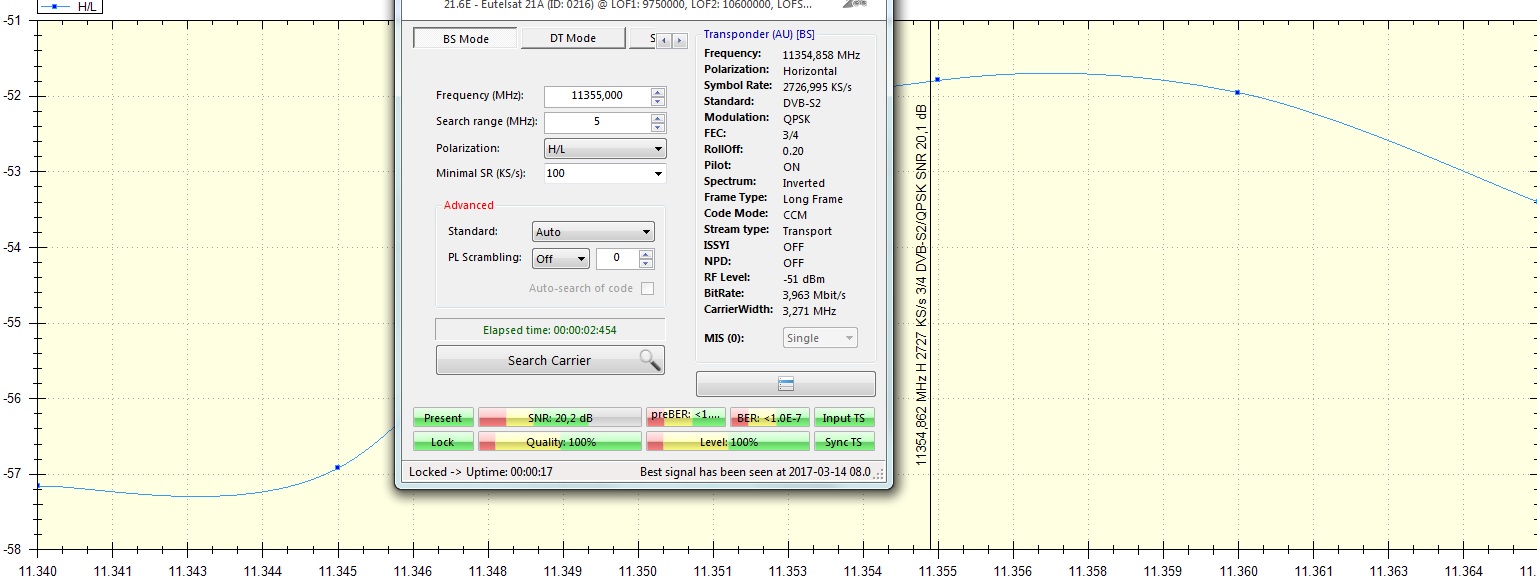
Task: Click the Search Carrier button
Action: click(550, 360)
